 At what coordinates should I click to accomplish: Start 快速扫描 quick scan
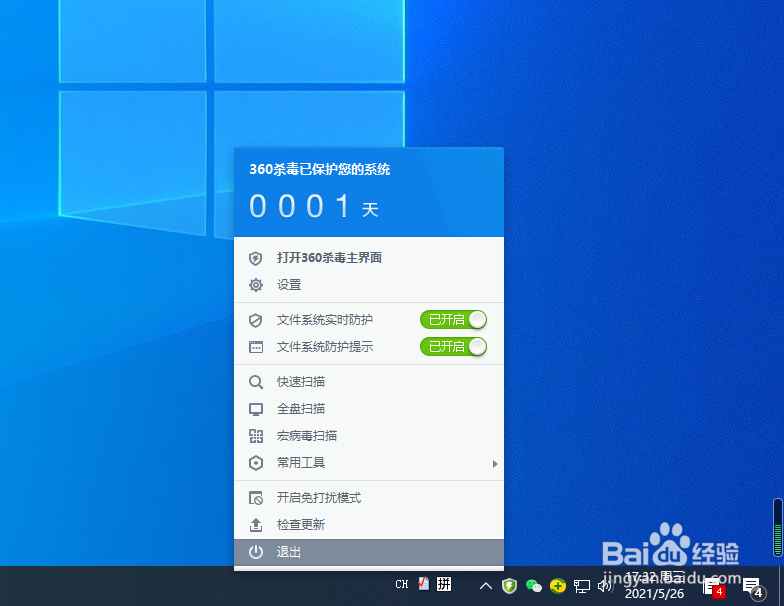[368, 382]
